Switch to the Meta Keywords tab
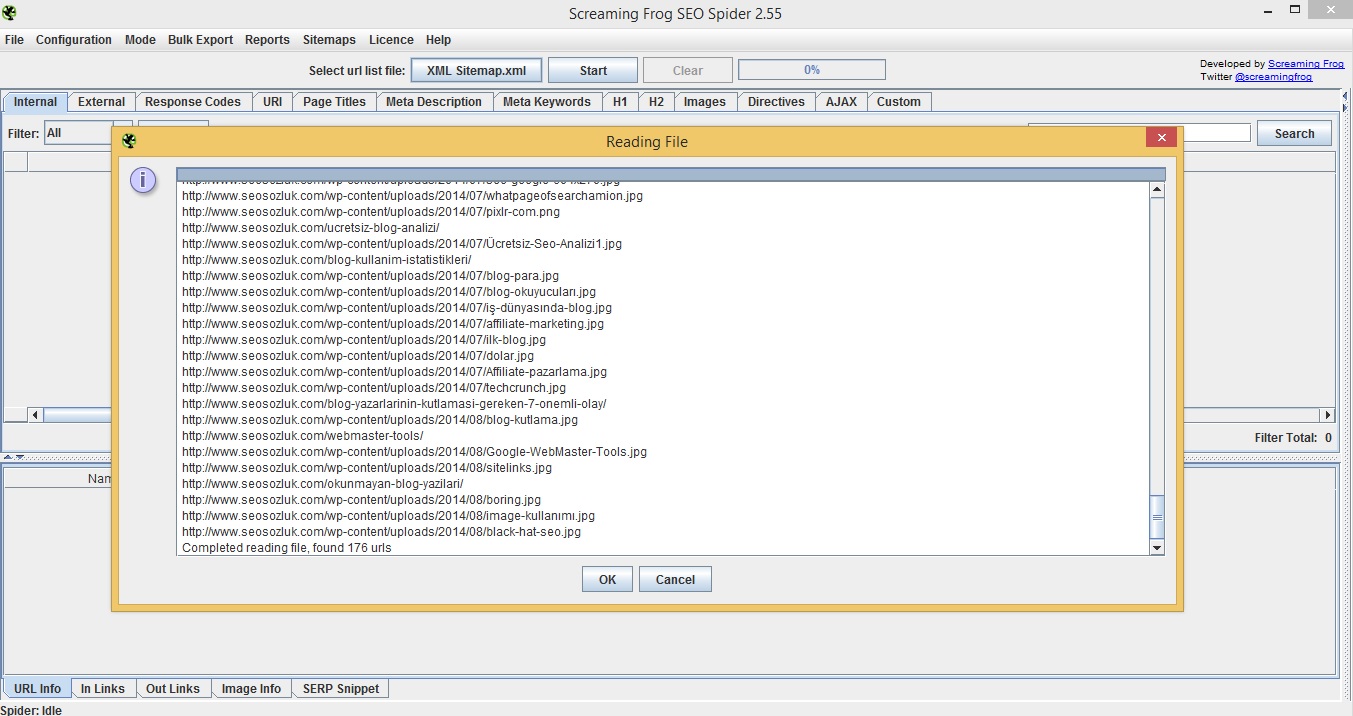The height and width of the screenshot is (716, 1353). pos(547,102)
